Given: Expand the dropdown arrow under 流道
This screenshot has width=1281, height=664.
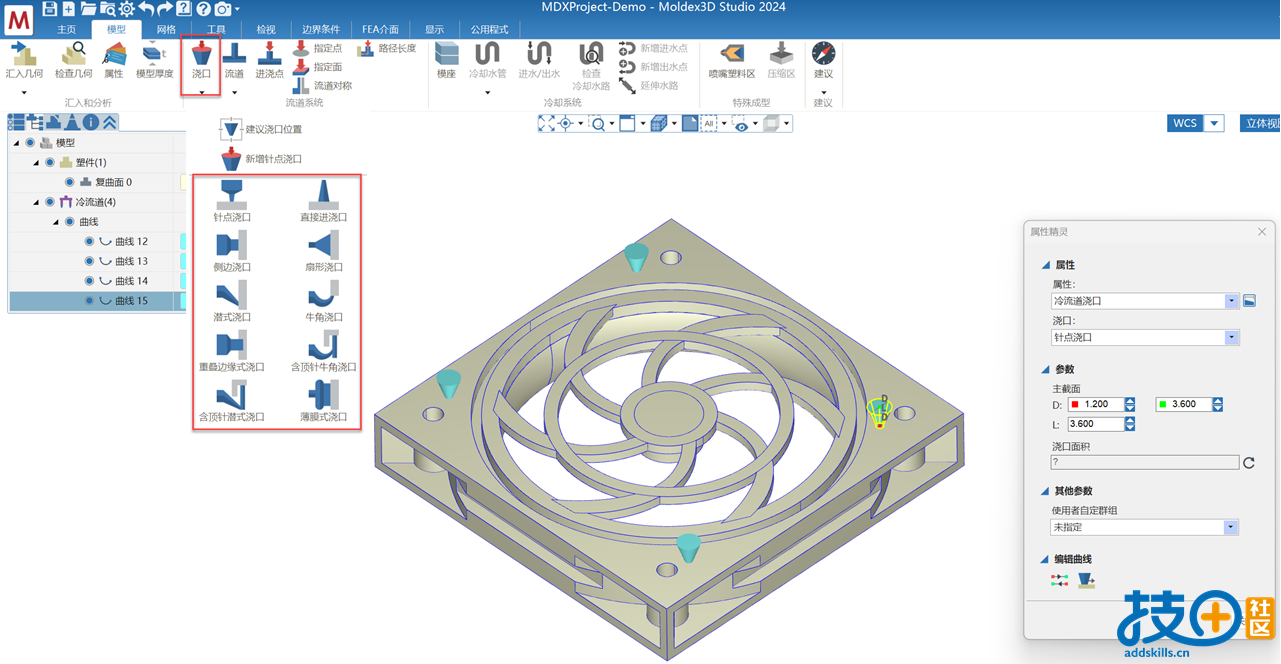Looking at the screenshot, I should click(x=234, y=92).
